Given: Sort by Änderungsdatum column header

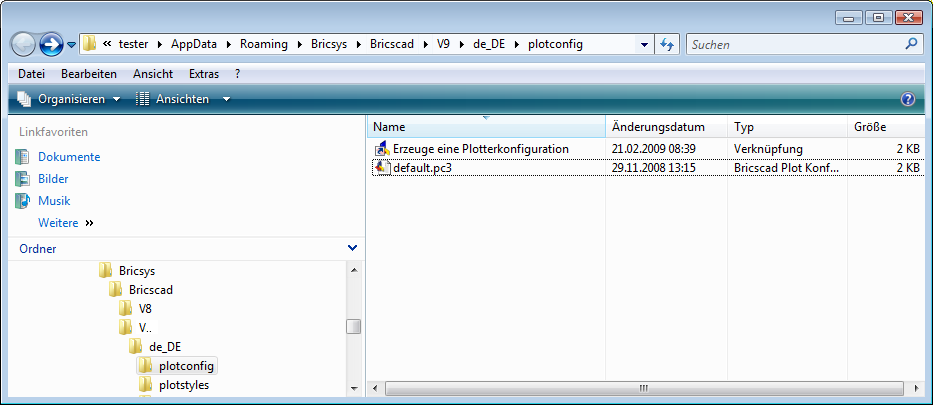Looking at the screenshot, I should pyautogui.click(x=666, y=127).
